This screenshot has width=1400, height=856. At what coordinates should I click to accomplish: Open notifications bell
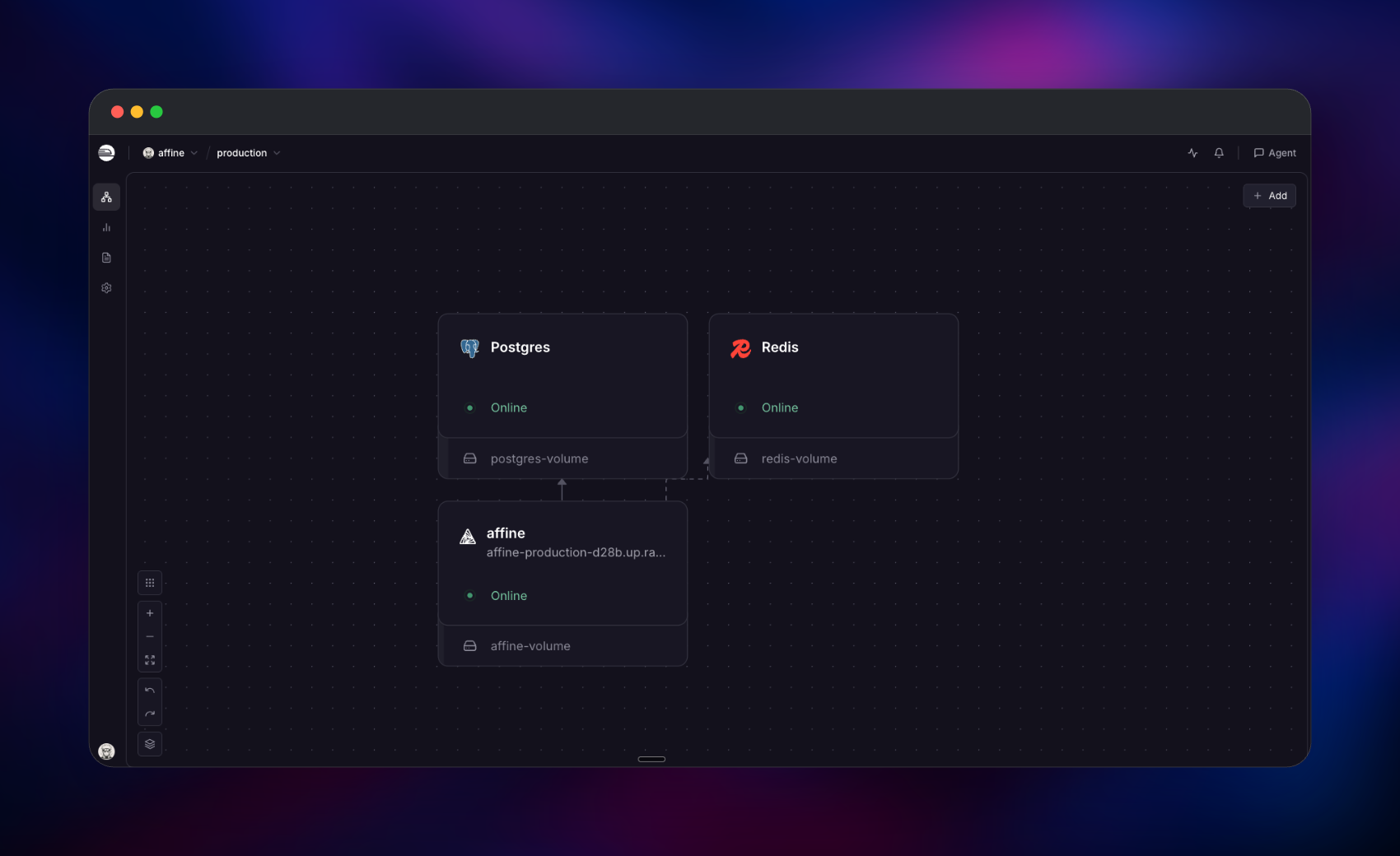(1219, 153)
